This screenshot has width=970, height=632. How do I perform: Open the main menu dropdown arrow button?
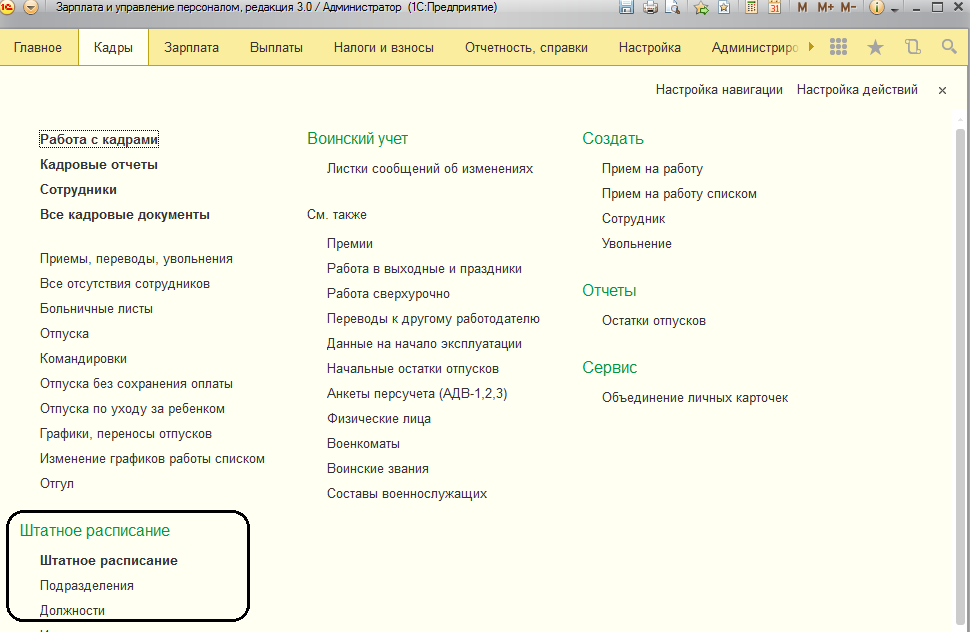coord(30,8)
